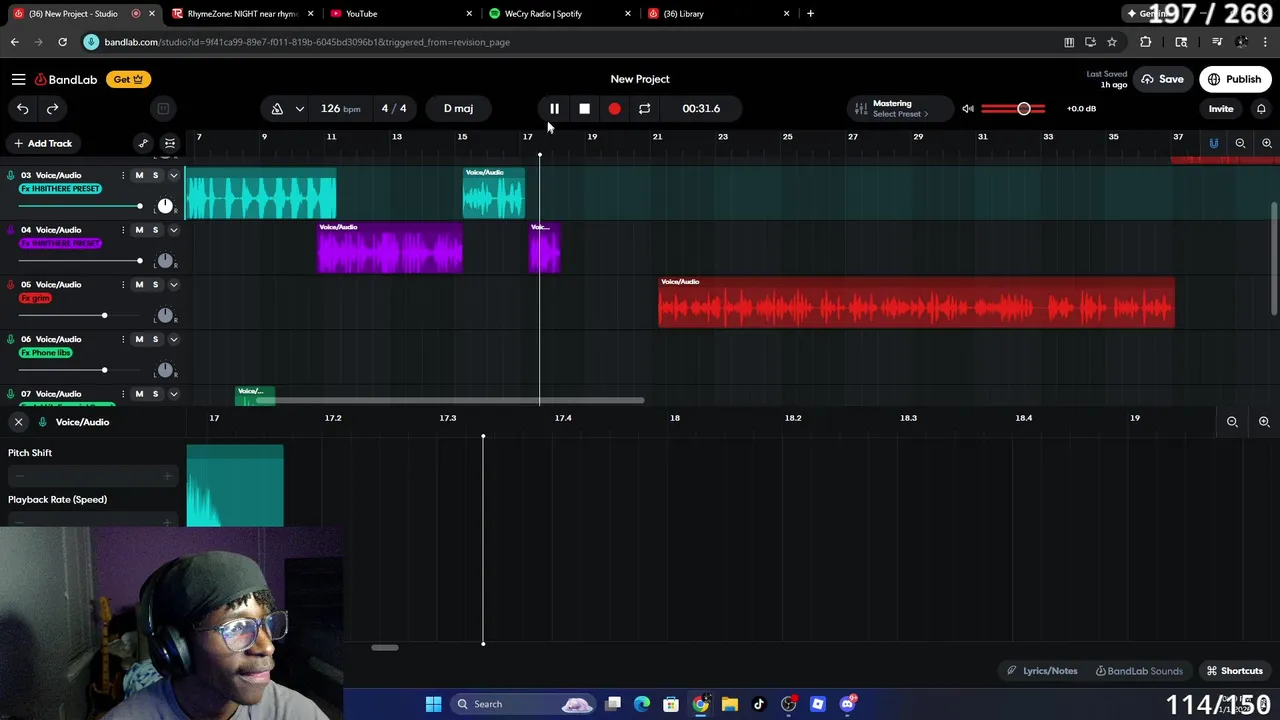Zoom in the main timeline
The width and height of the screenshot is (1280, 720).
coord(1266,143)
